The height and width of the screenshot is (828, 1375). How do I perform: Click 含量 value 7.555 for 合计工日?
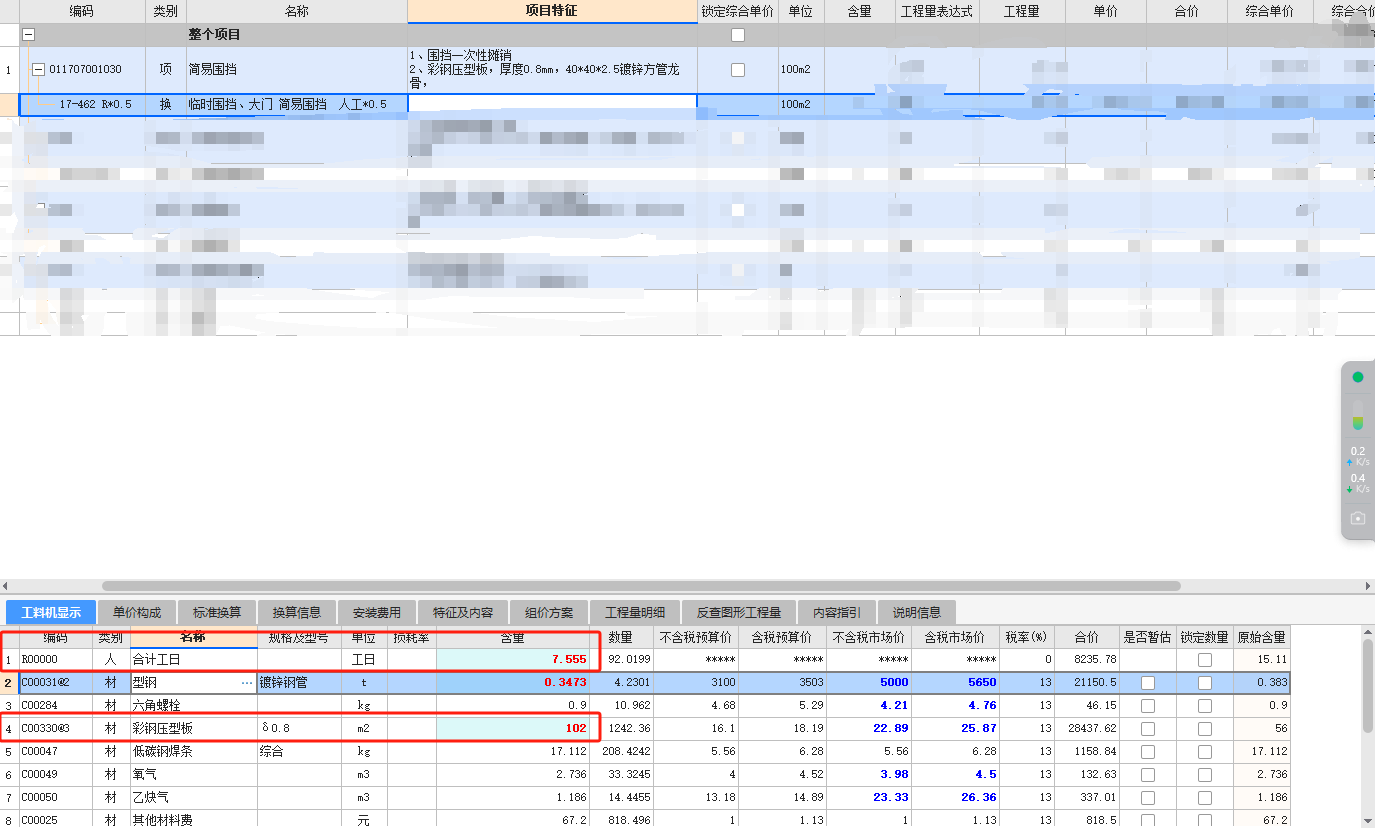click(512, 660)
